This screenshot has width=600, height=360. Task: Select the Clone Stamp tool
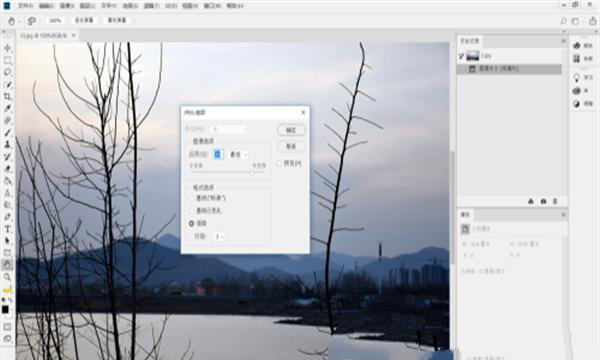(x=8, y=145)
